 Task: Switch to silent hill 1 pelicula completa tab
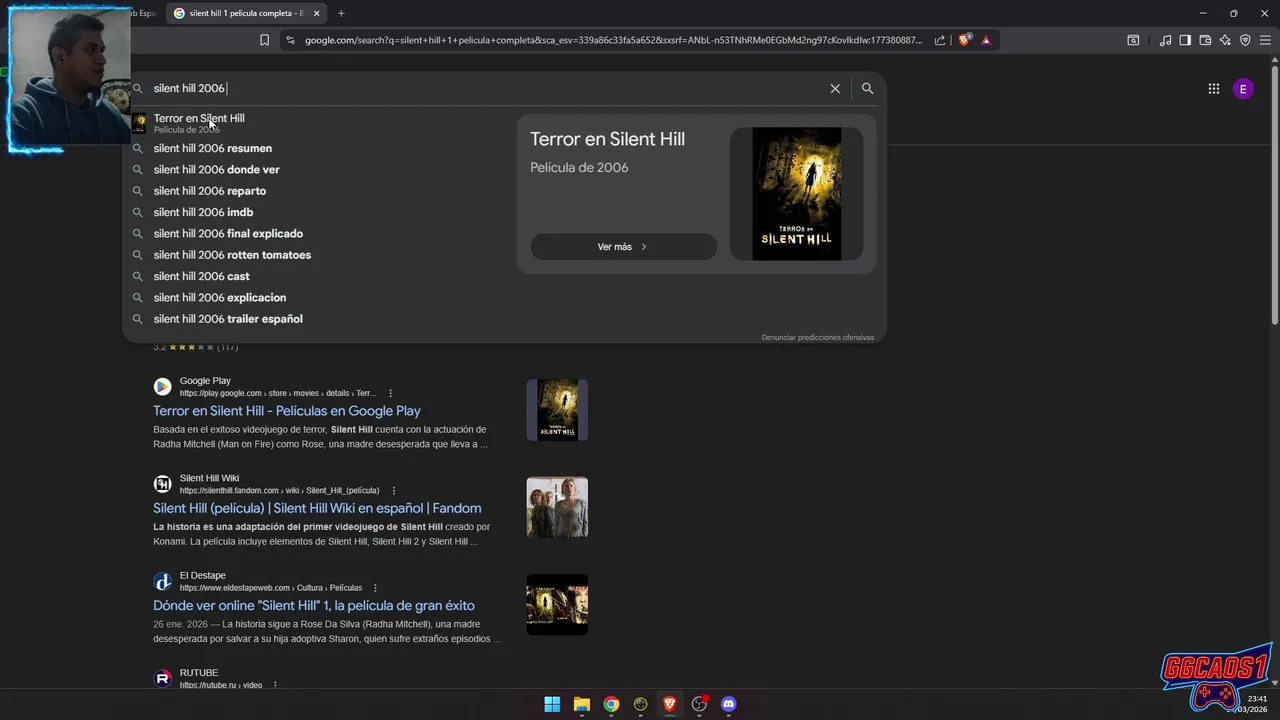pos(245,13)
